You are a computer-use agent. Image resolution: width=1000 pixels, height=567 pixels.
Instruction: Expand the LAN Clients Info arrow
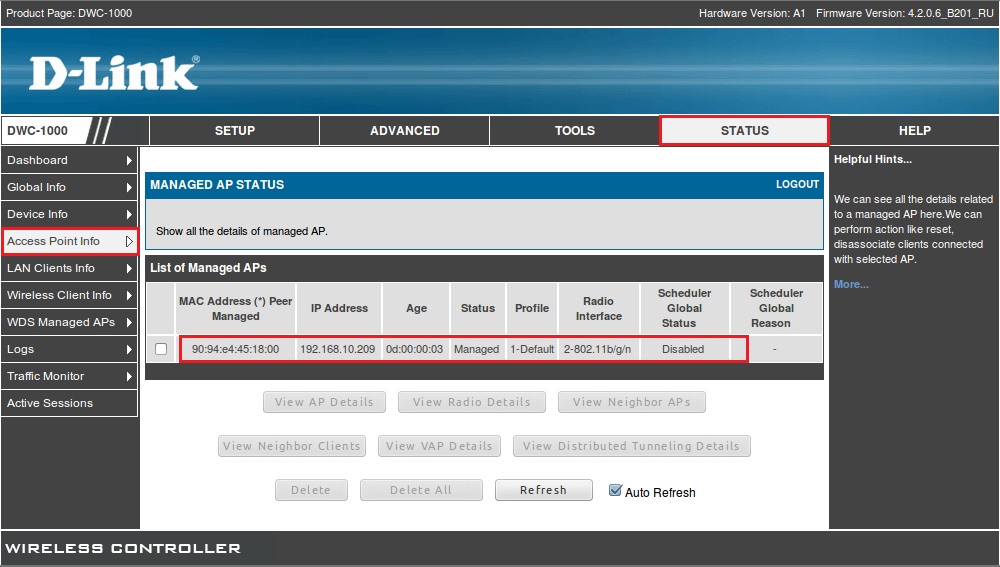tap(129, 268)
